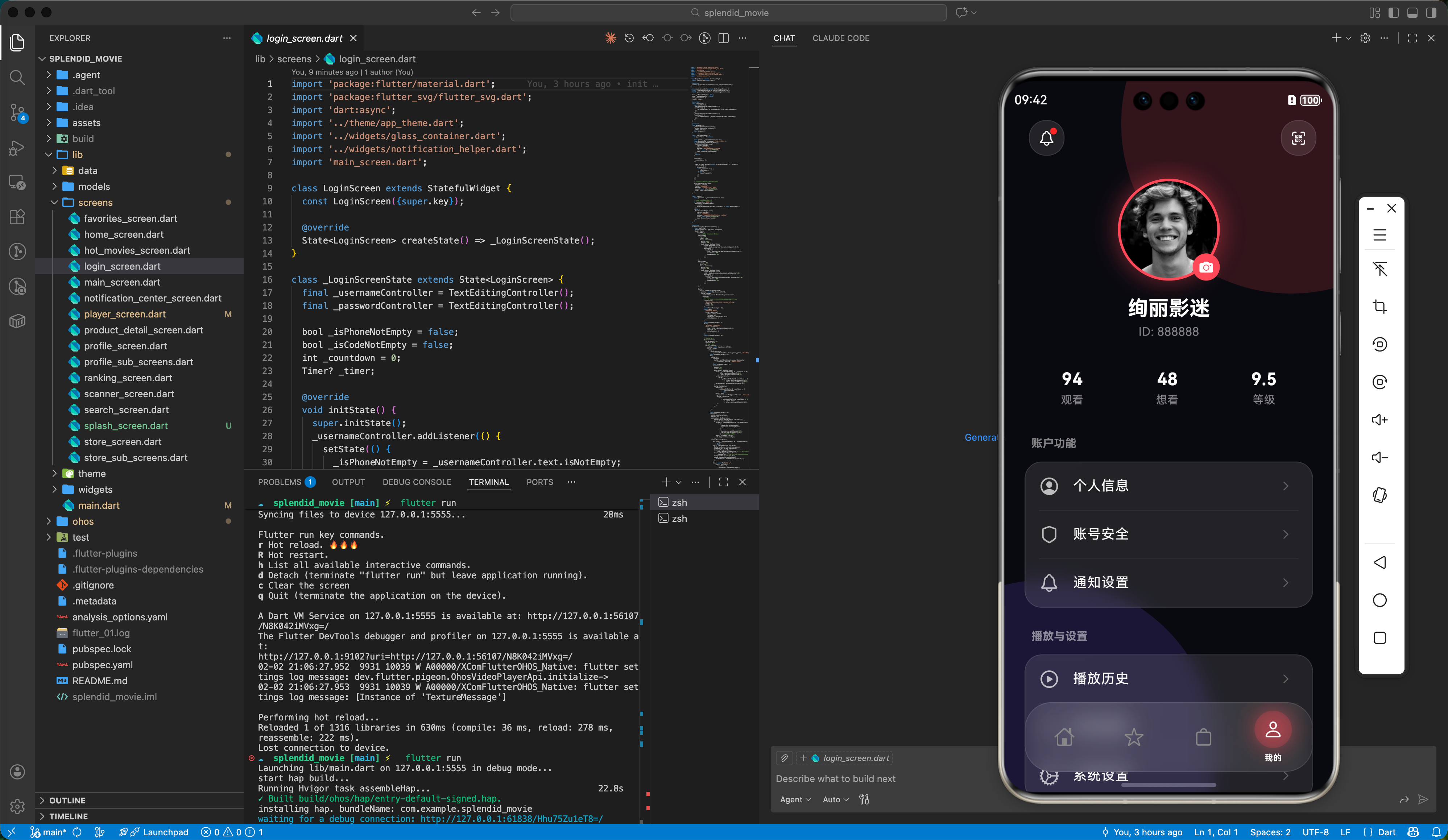Screen dimensions: 1448x840
Task: Switch to the DEBUG CONSOLE tab
Action: tap(417, 482)
